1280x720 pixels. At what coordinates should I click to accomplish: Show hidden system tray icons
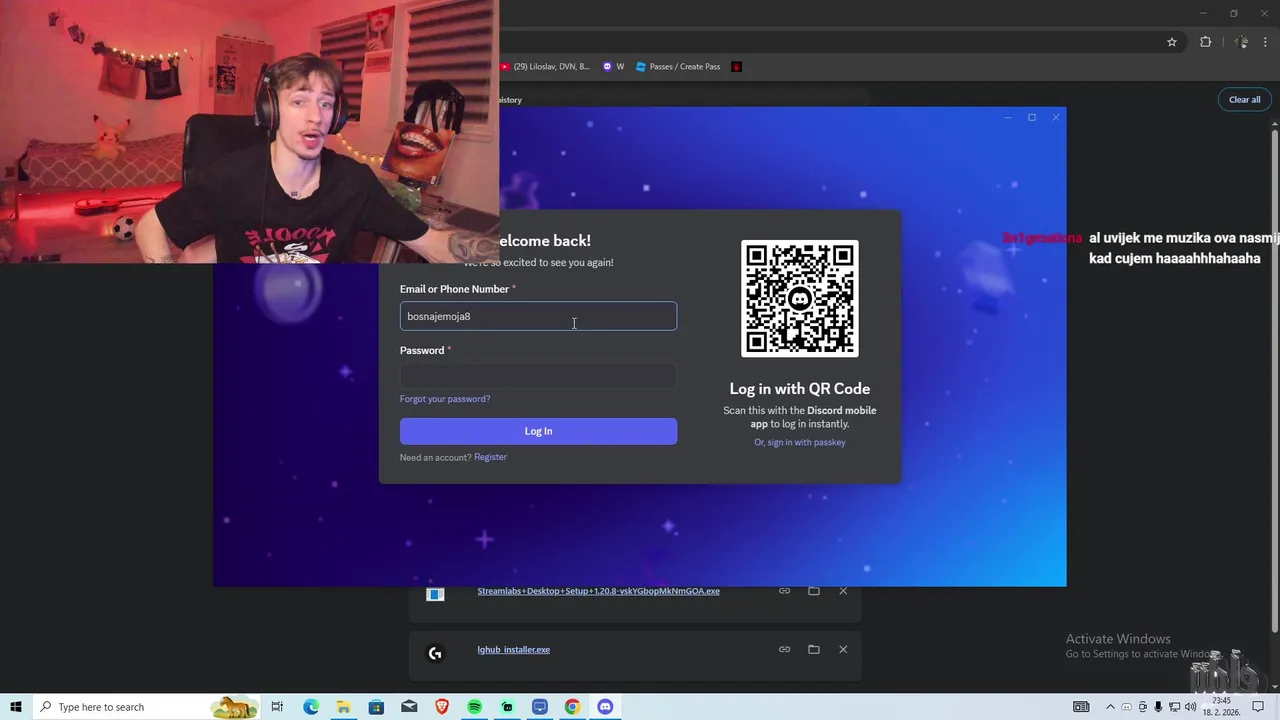point(1111,707)
